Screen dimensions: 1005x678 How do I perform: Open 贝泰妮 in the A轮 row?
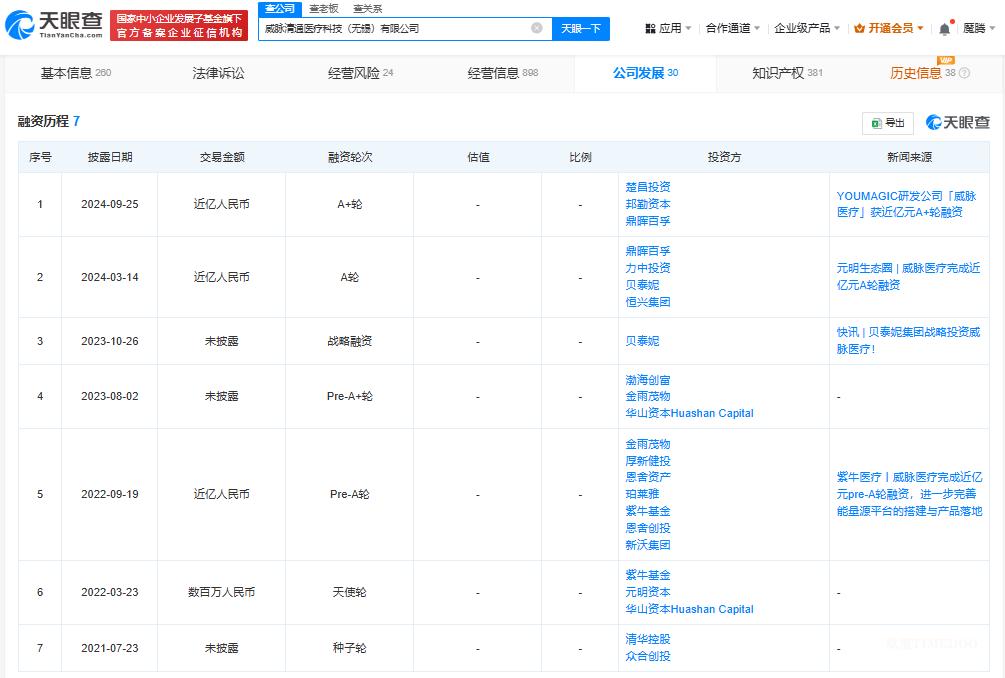point(642,285)
